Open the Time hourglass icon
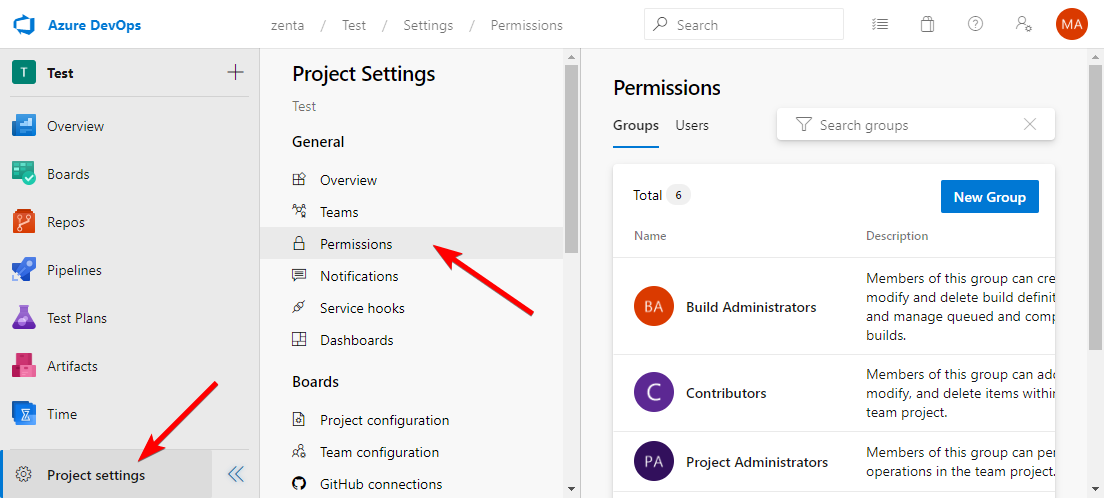 click(24, 413)
